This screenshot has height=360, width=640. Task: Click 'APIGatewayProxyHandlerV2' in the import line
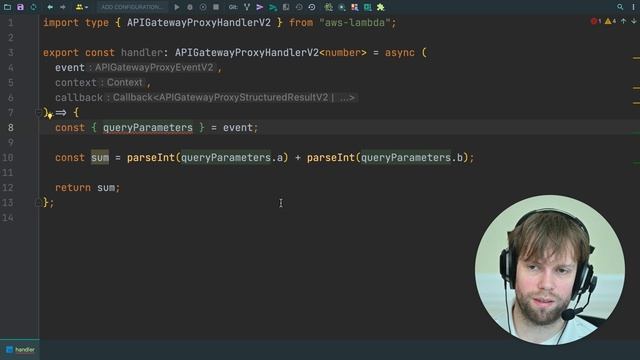click(198, 22)
